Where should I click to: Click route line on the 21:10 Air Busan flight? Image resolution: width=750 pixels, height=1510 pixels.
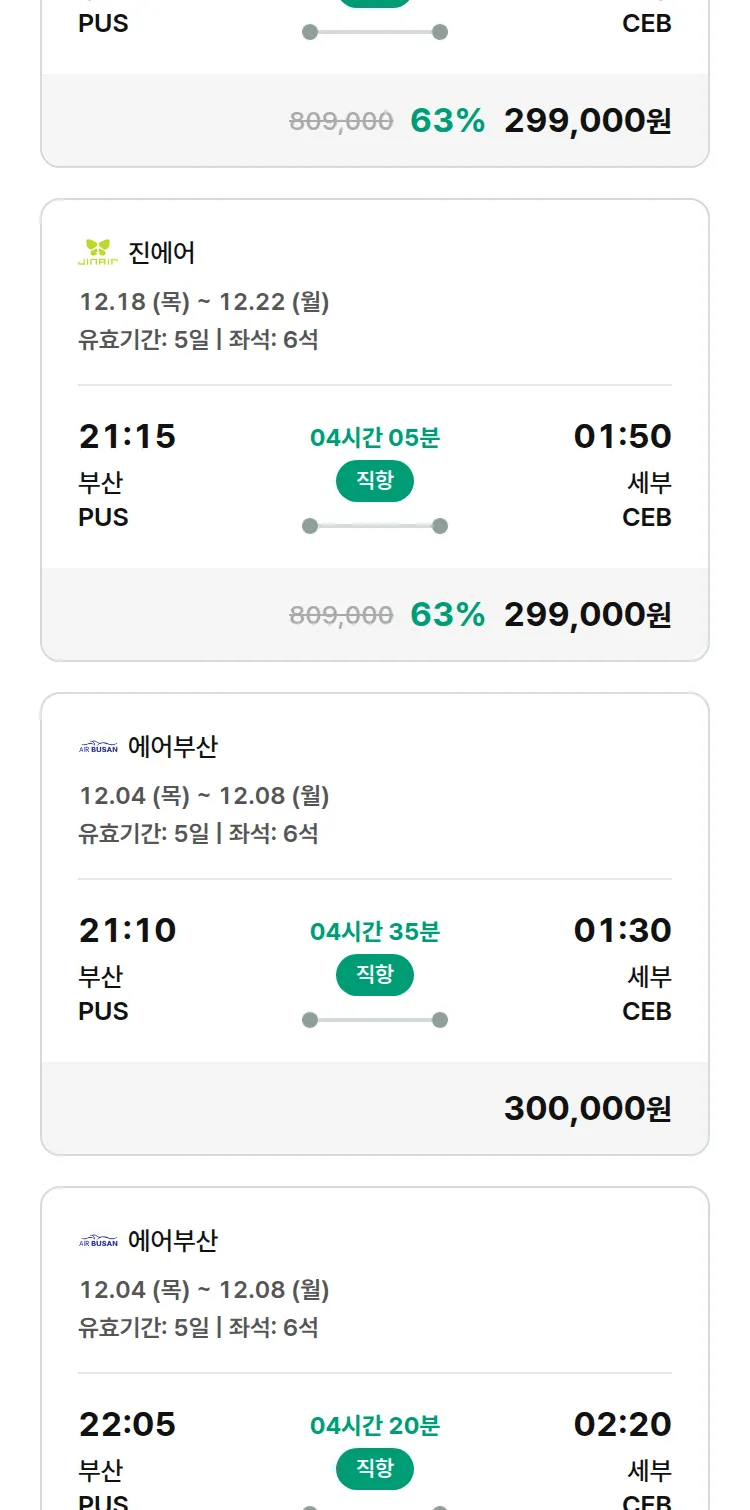[374, 1020]
